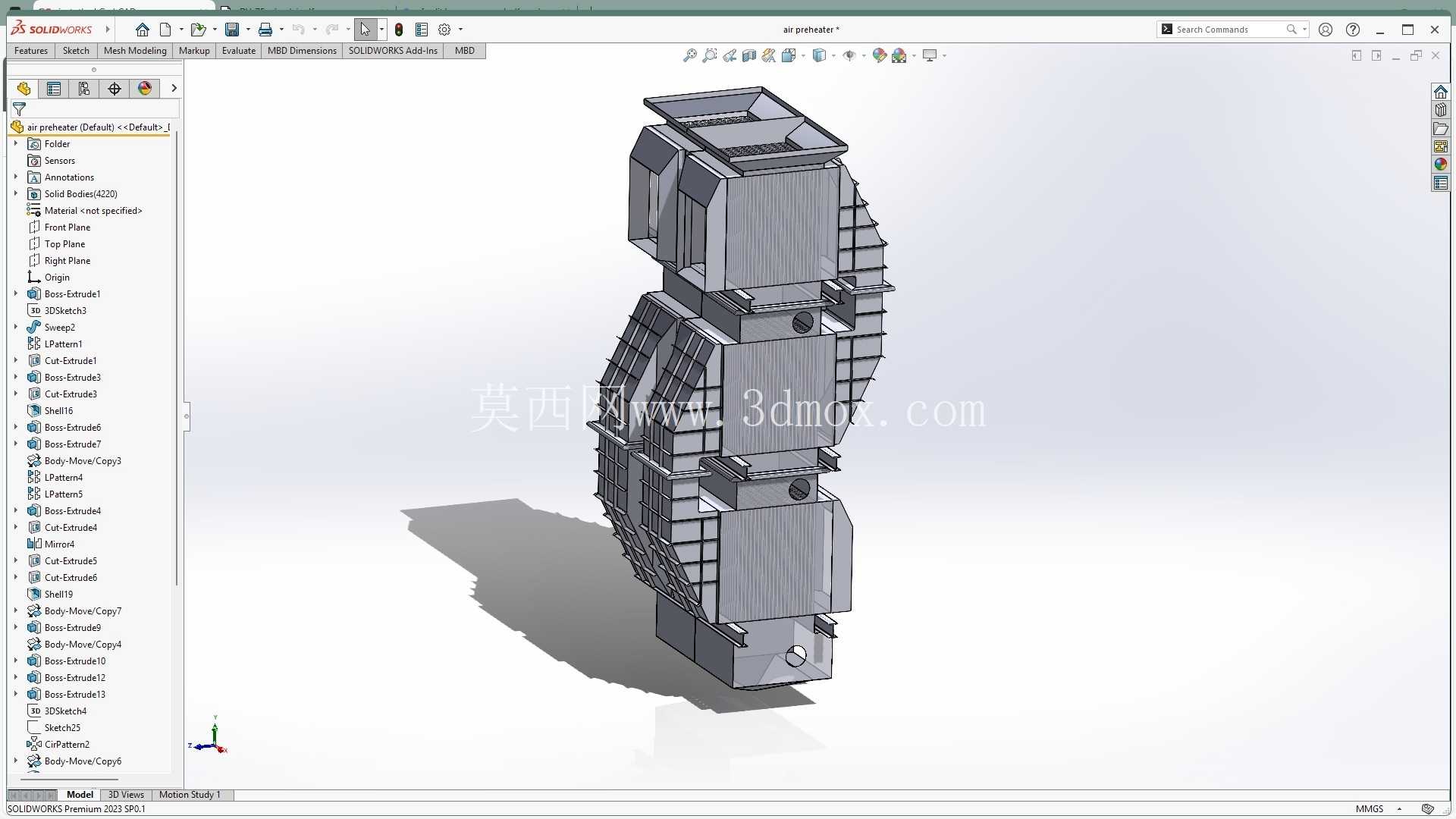Open File Properties icon in top toolbar
1456x819 pixels.
[x=422, y=30]
